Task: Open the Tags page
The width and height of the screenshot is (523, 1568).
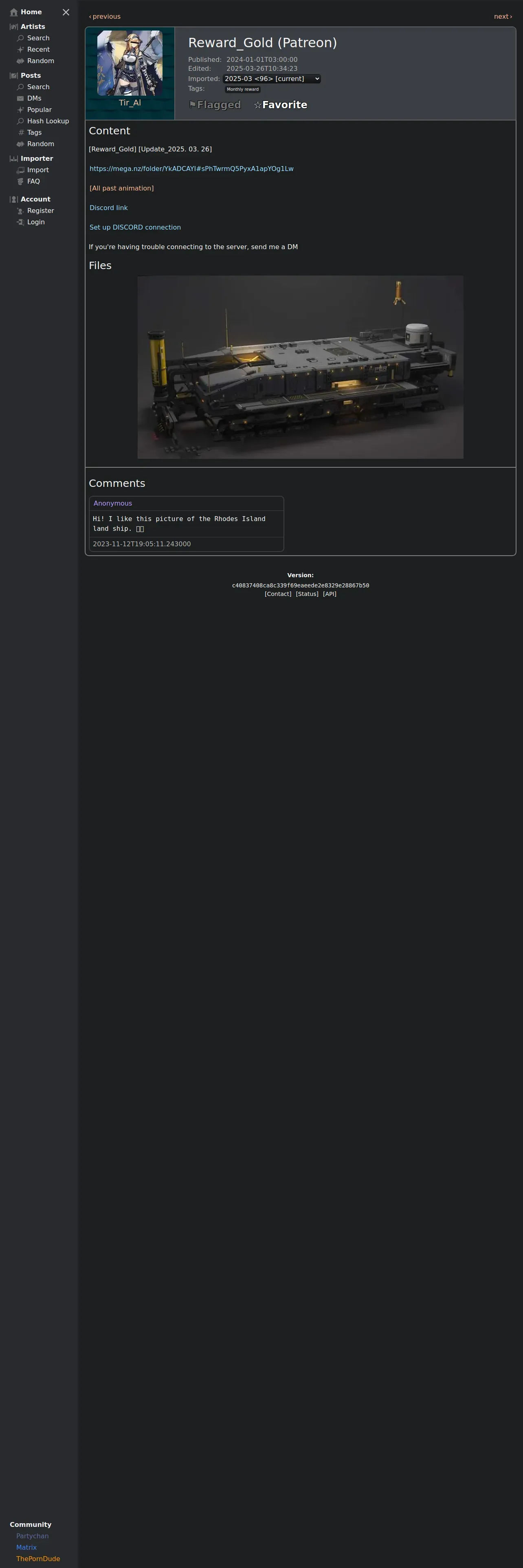Action: point(35,133)
